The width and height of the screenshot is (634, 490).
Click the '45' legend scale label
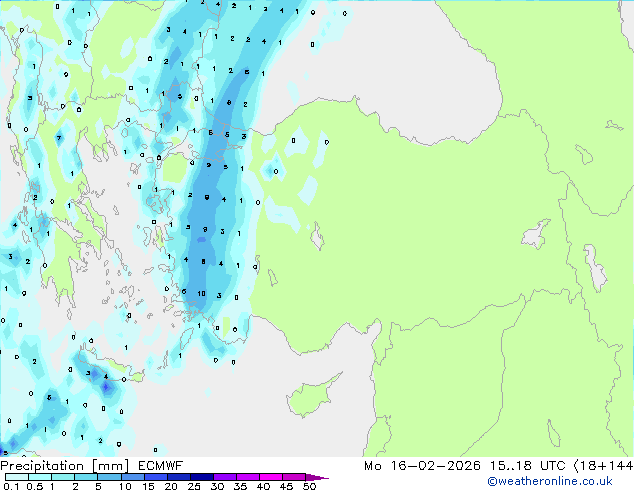pos(286,486)
